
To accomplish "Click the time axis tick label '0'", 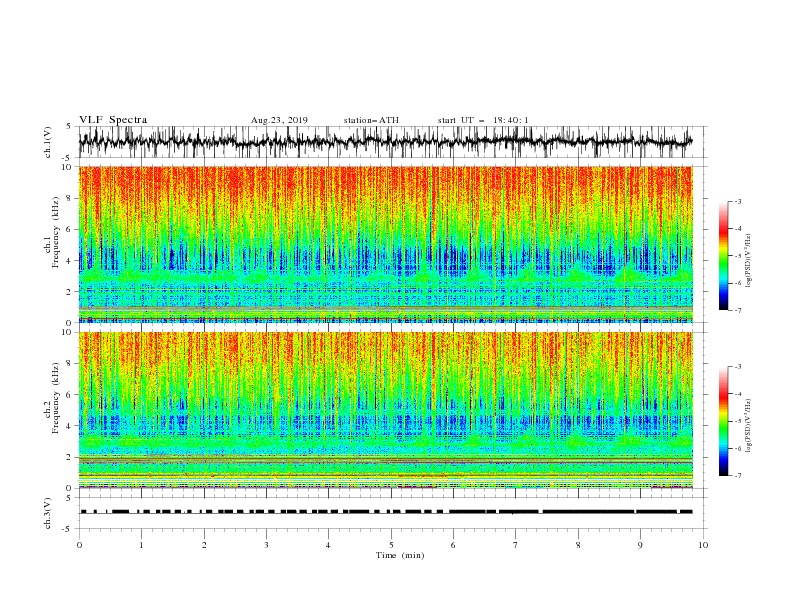I will [79, 545].
